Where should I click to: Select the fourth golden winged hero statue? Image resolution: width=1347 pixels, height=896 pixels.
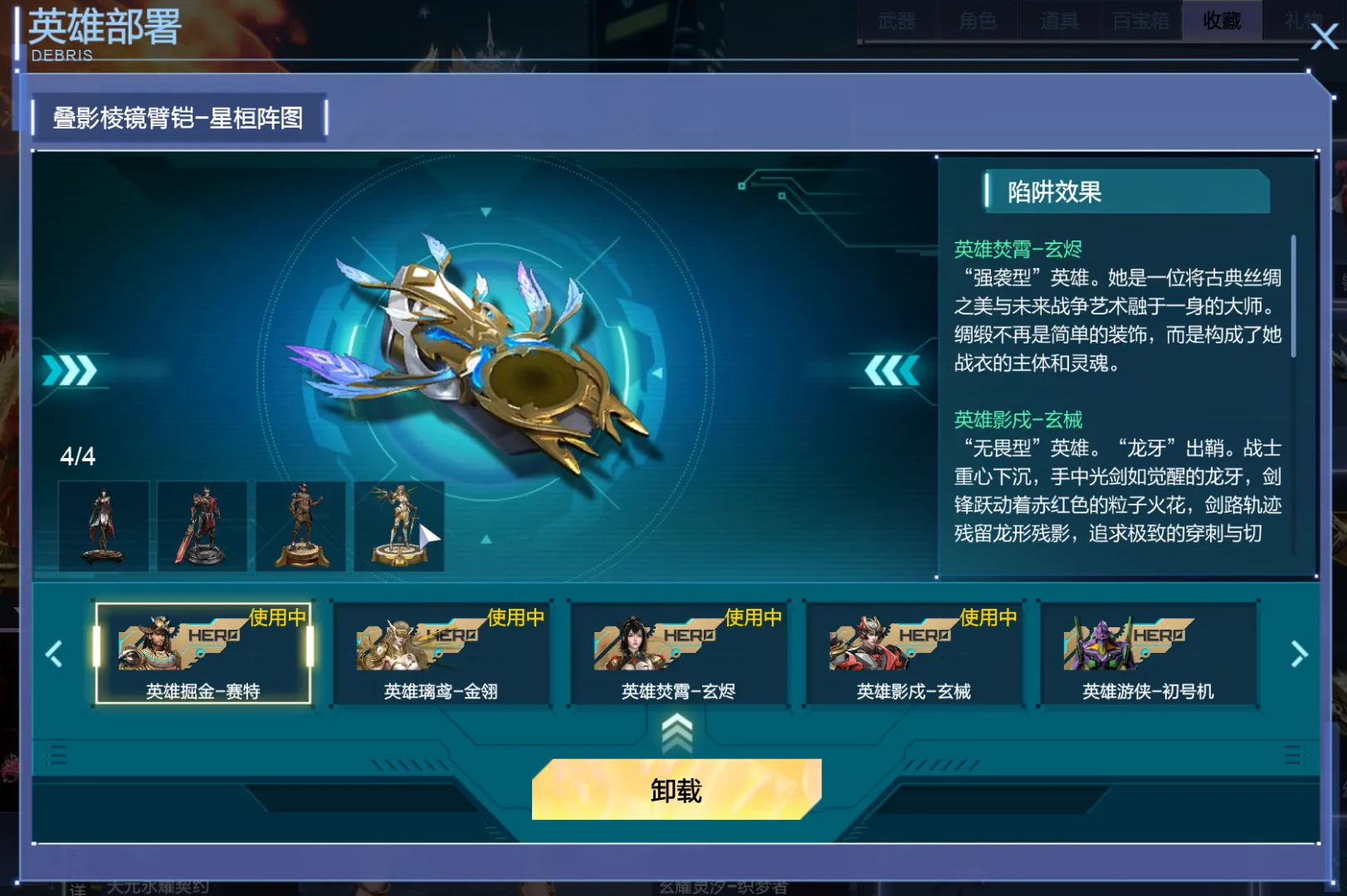pyautogui.click(x=399, y=526)
